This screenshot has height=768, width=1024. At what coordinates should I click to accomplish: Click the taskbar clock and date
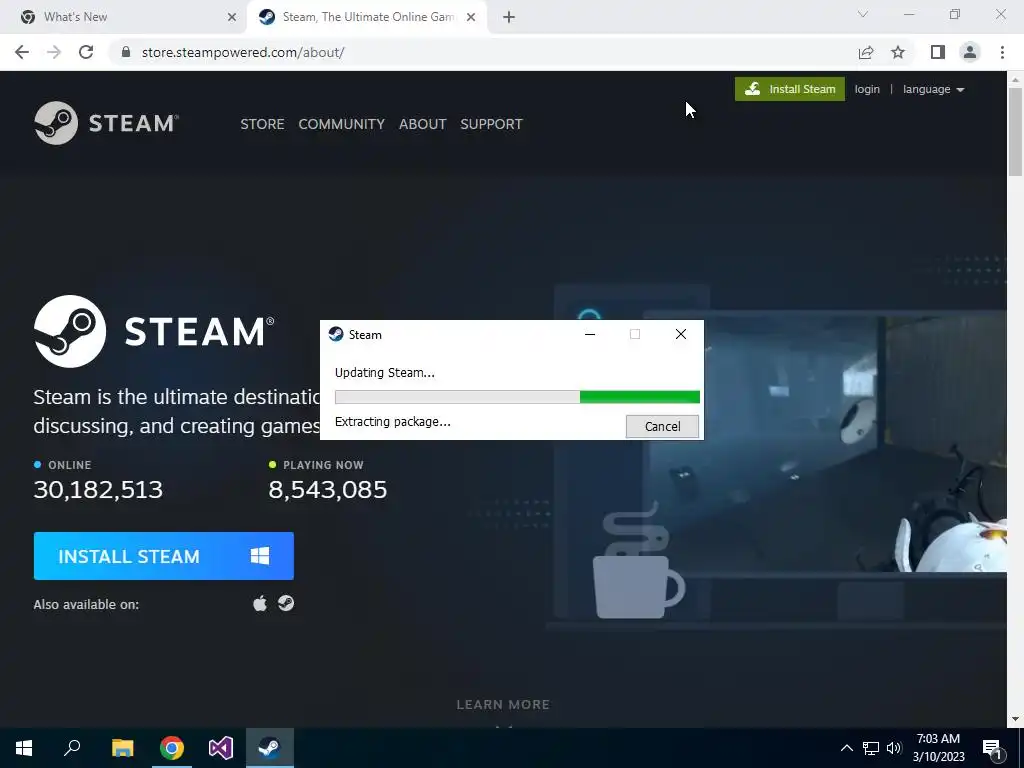(938, 748)
